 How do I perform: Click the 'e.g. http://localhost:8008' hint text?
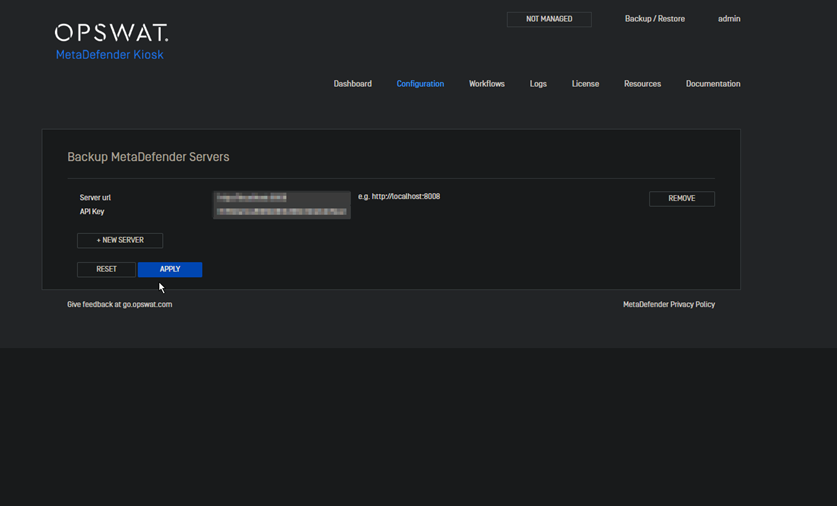coord(399,196)
